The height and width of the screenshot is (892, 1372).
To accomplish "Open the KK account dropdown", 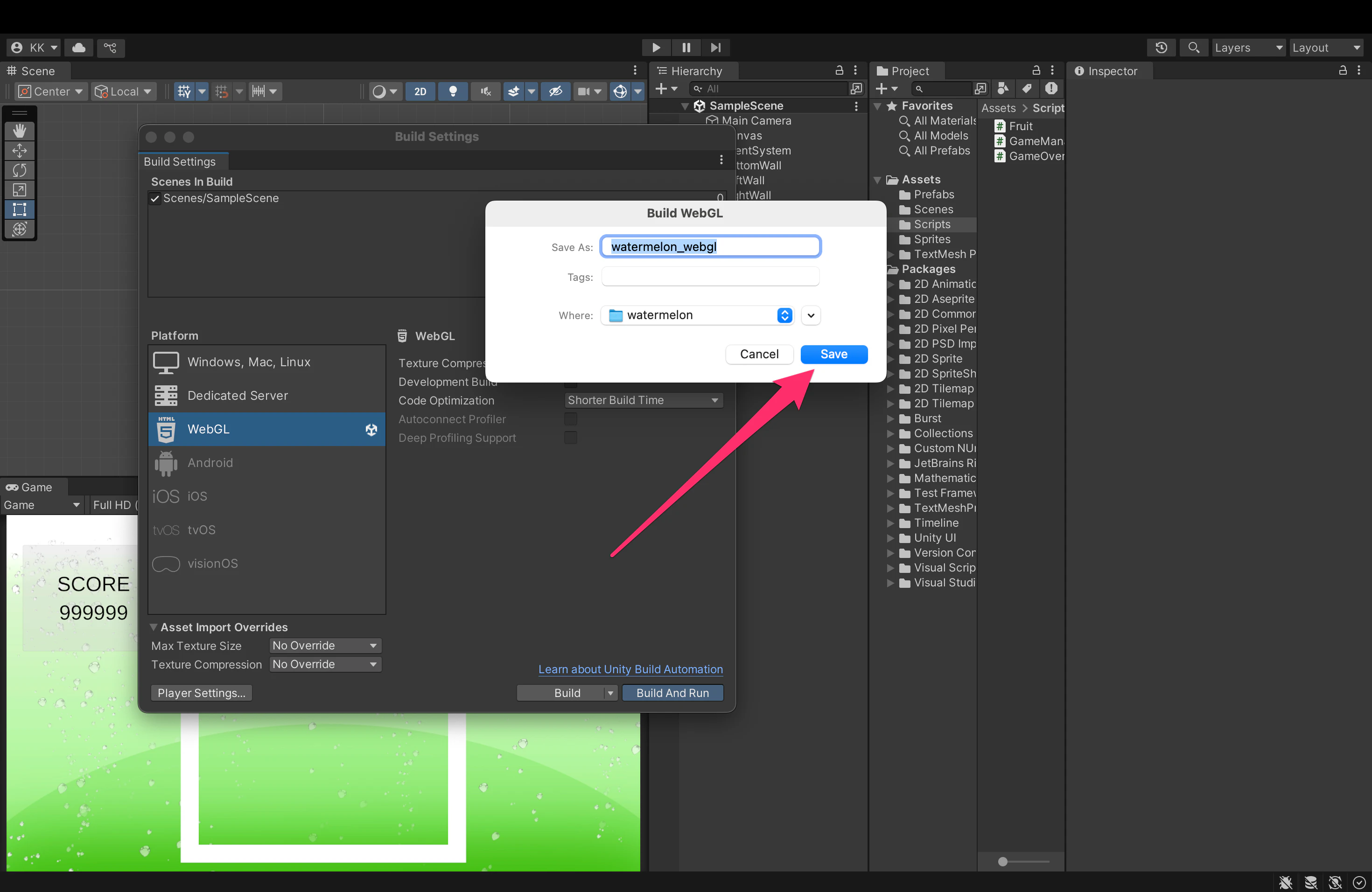I will (x=35, y=47).
